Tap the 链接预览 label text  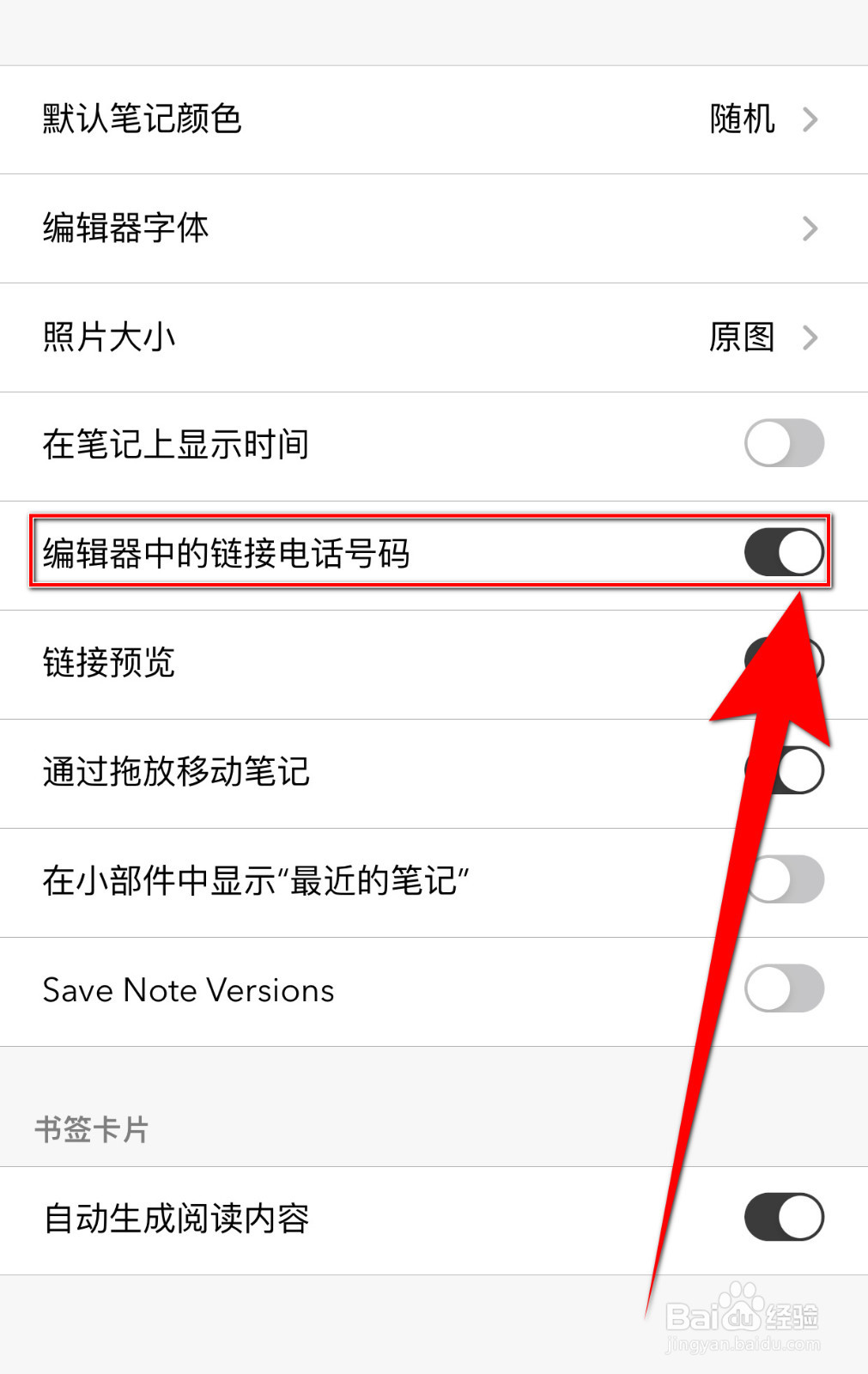109,662
